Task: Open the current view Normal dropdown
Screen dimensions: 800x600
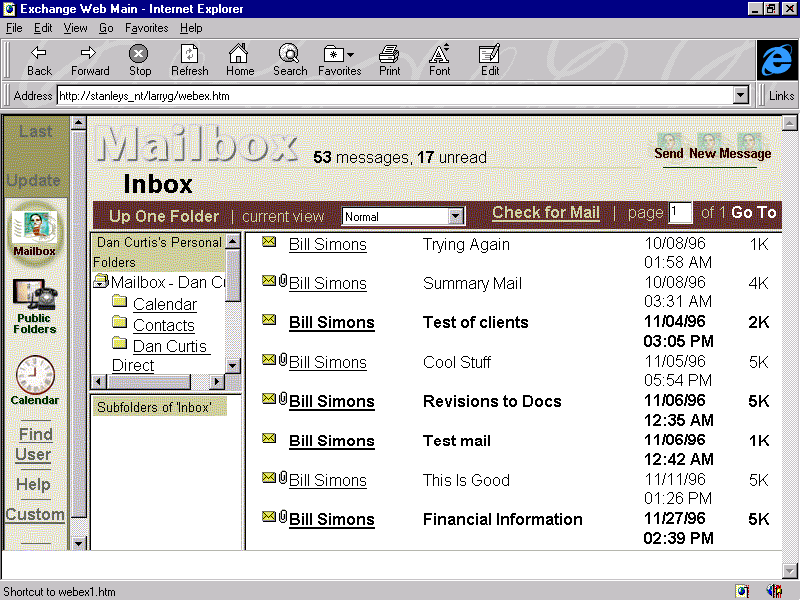Action: point(456,216)
